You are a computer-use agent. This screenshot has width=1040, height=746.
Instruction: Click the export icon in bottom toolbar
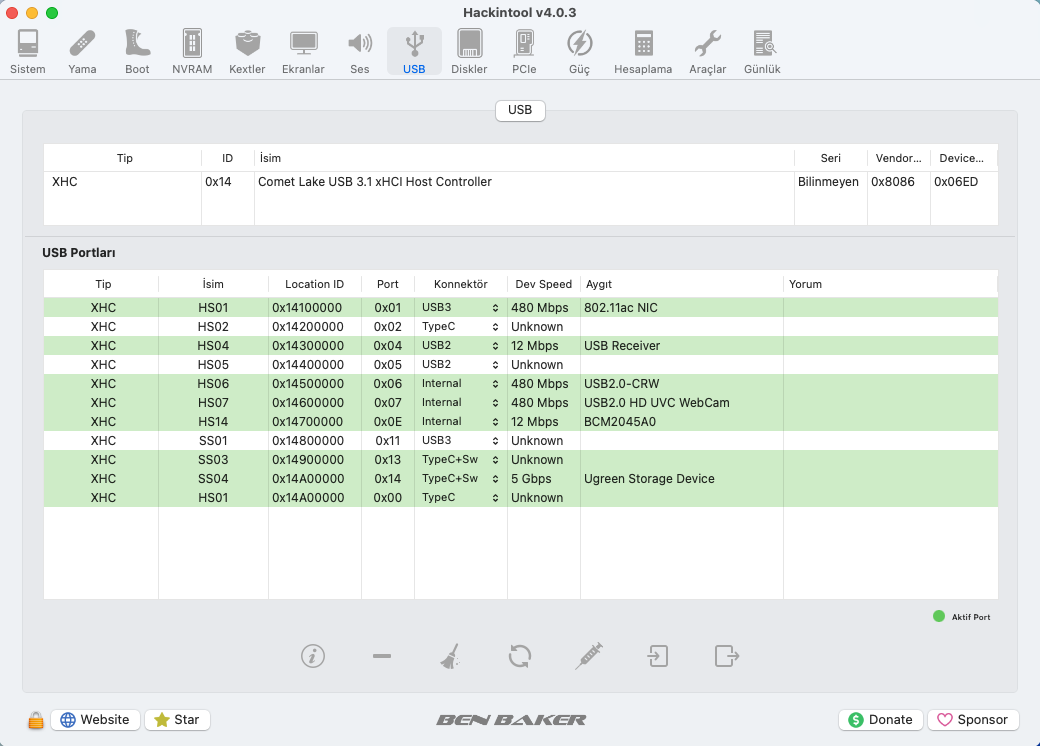pos(726,656)
